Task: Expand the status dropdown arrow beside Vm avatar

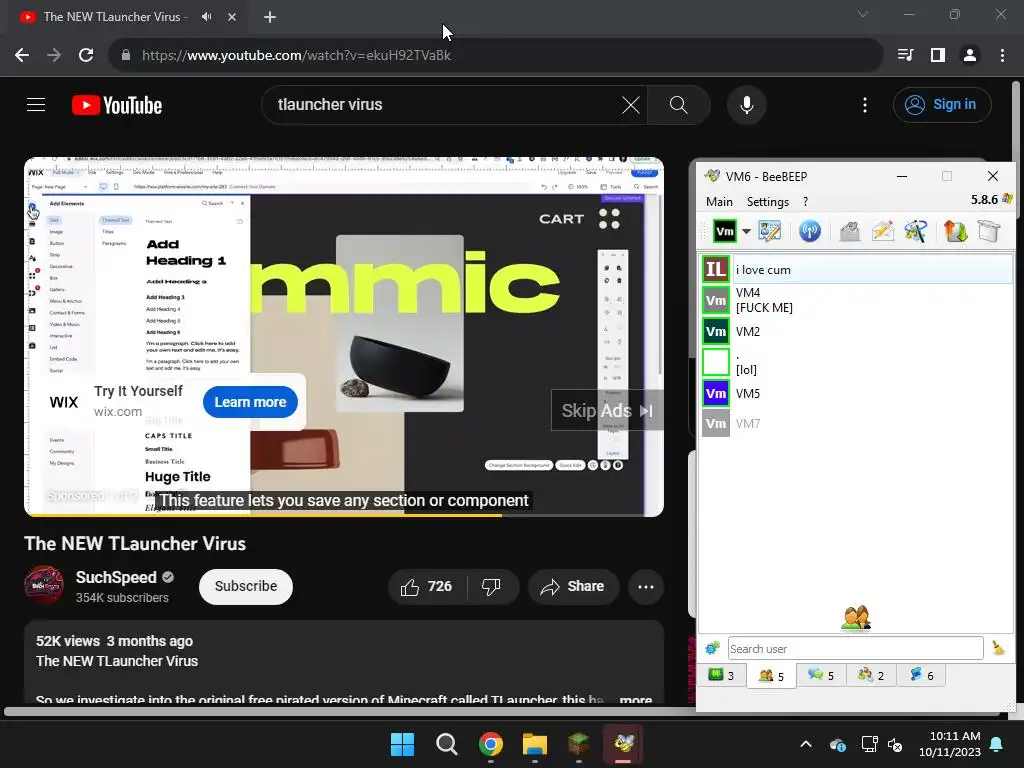Action: (746, 231)
